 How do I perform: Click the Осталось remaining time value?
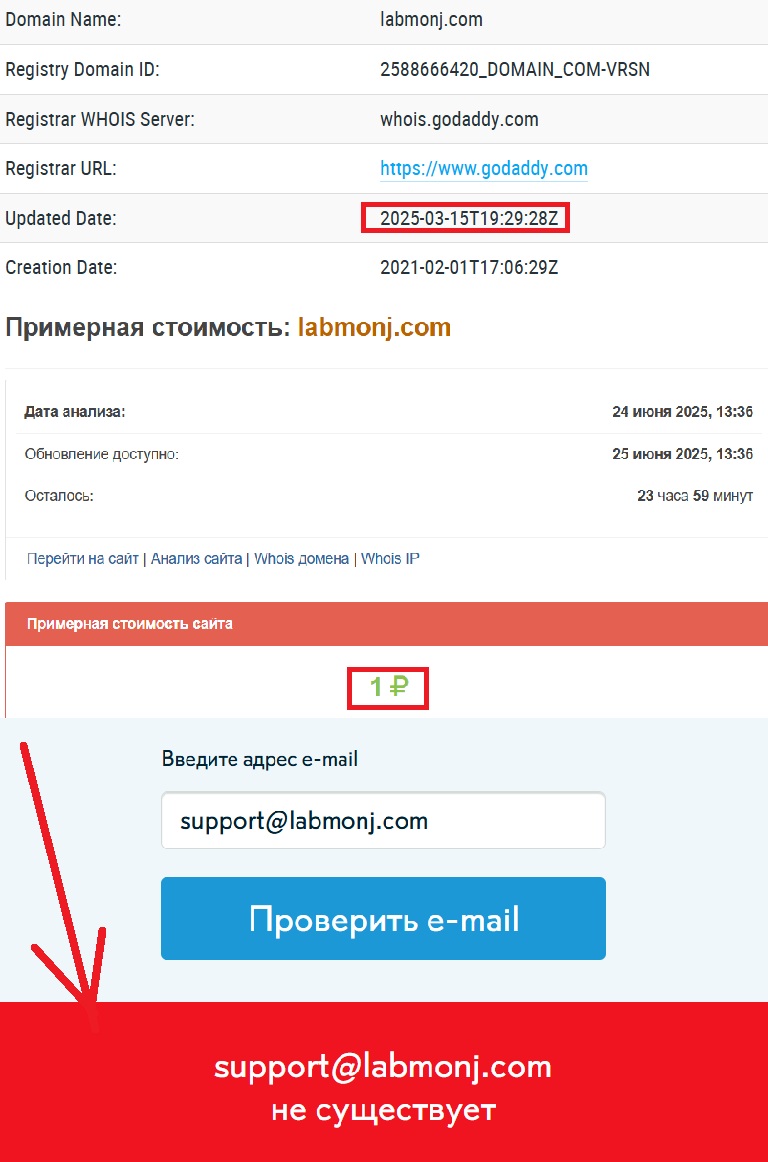point(695,496)
